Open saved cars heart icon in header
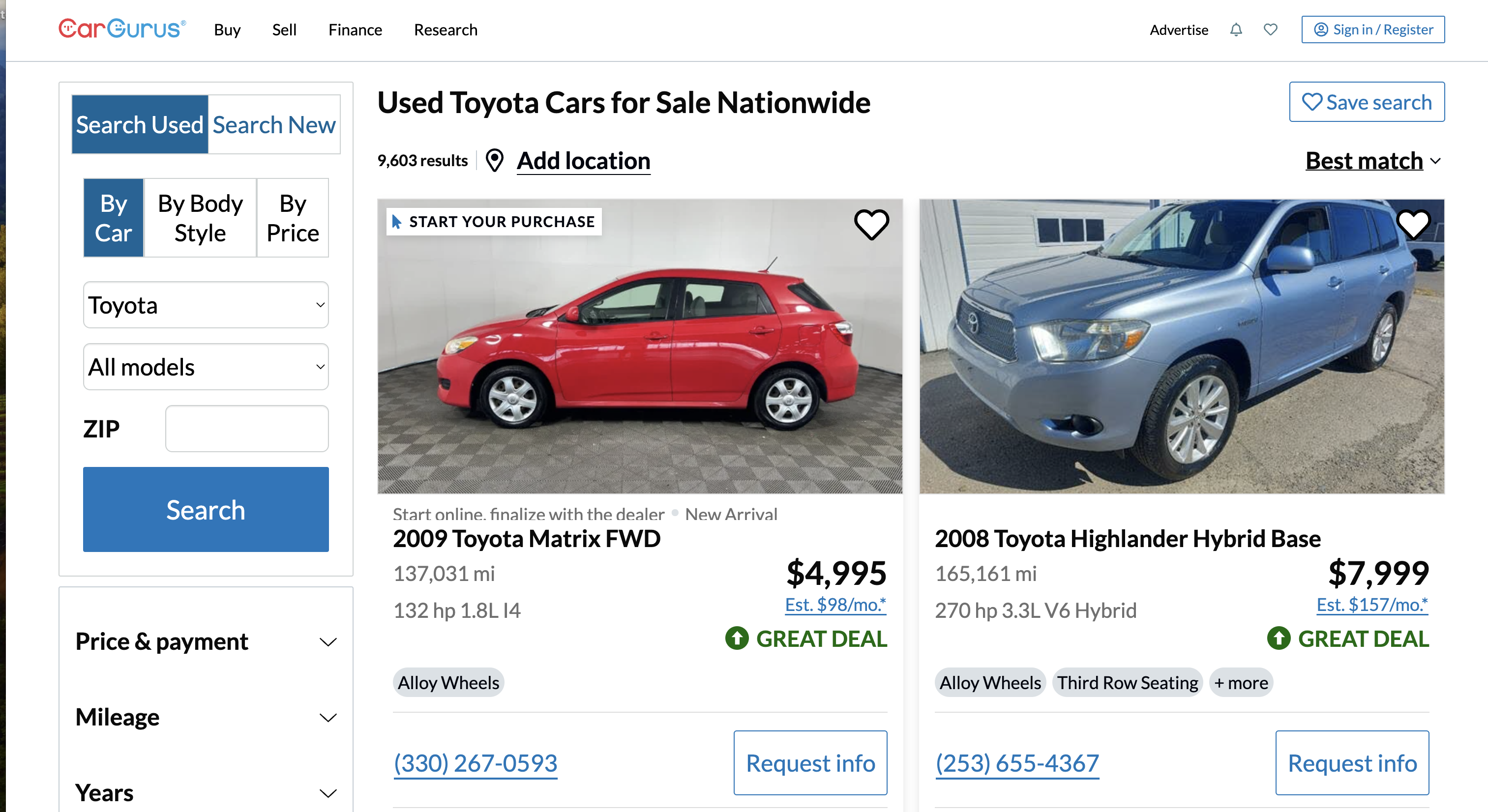This screenshot has height=812, width=1488. 1270,29
